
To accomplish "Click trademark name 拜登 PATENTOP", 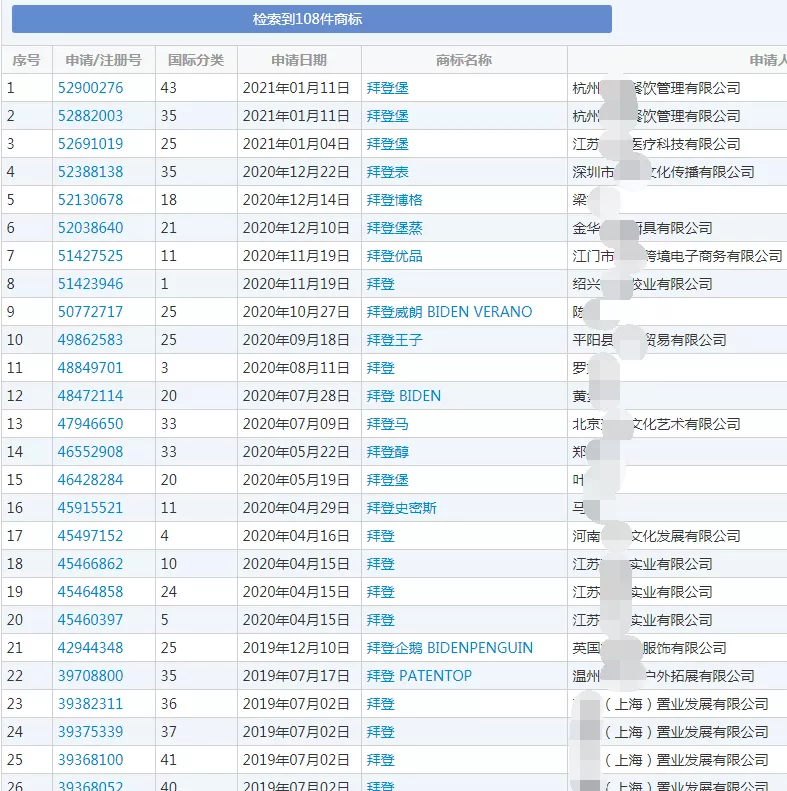I will coord(419,676).
